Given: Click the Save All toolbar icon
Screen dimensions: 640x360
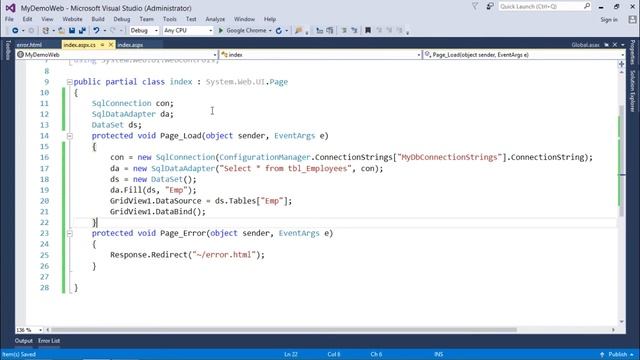Looking at the screenshot, I should (82, 31).
